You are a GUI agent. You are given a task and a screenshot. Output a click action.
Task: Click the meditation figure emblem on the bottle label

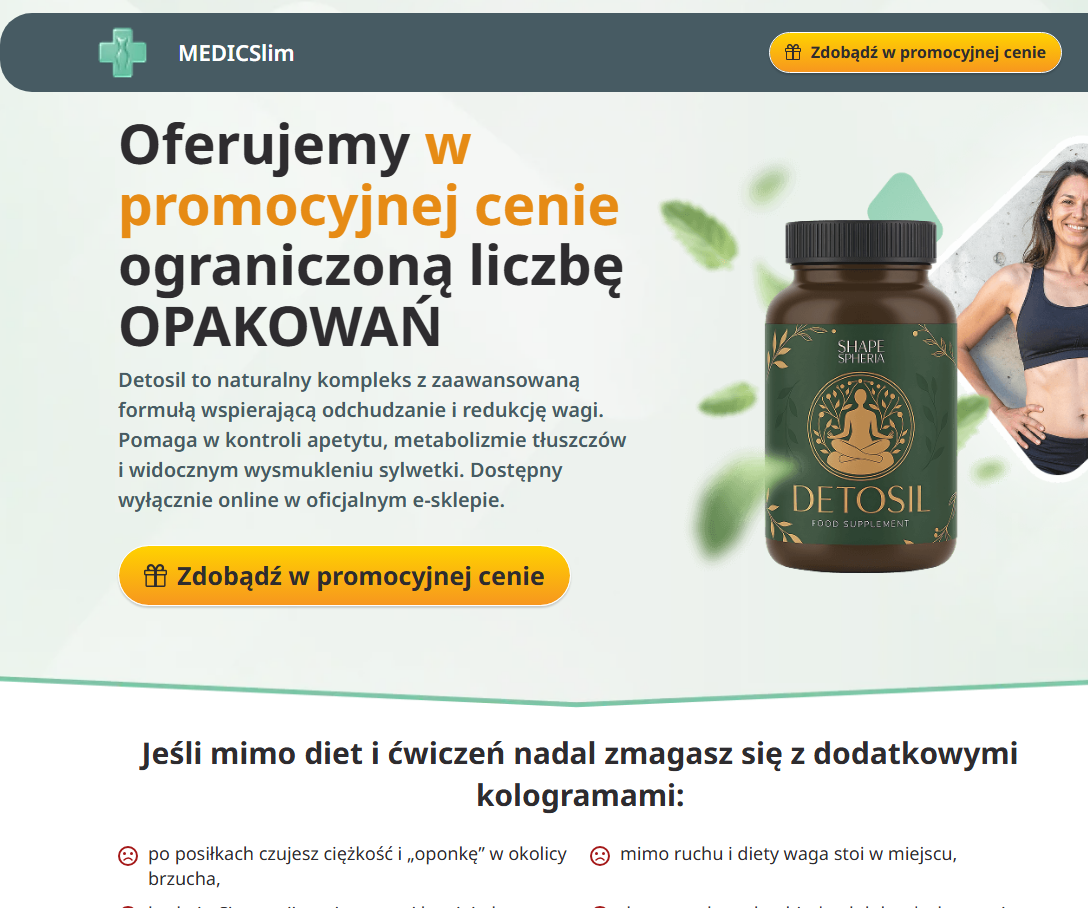[x=861, y=425]
